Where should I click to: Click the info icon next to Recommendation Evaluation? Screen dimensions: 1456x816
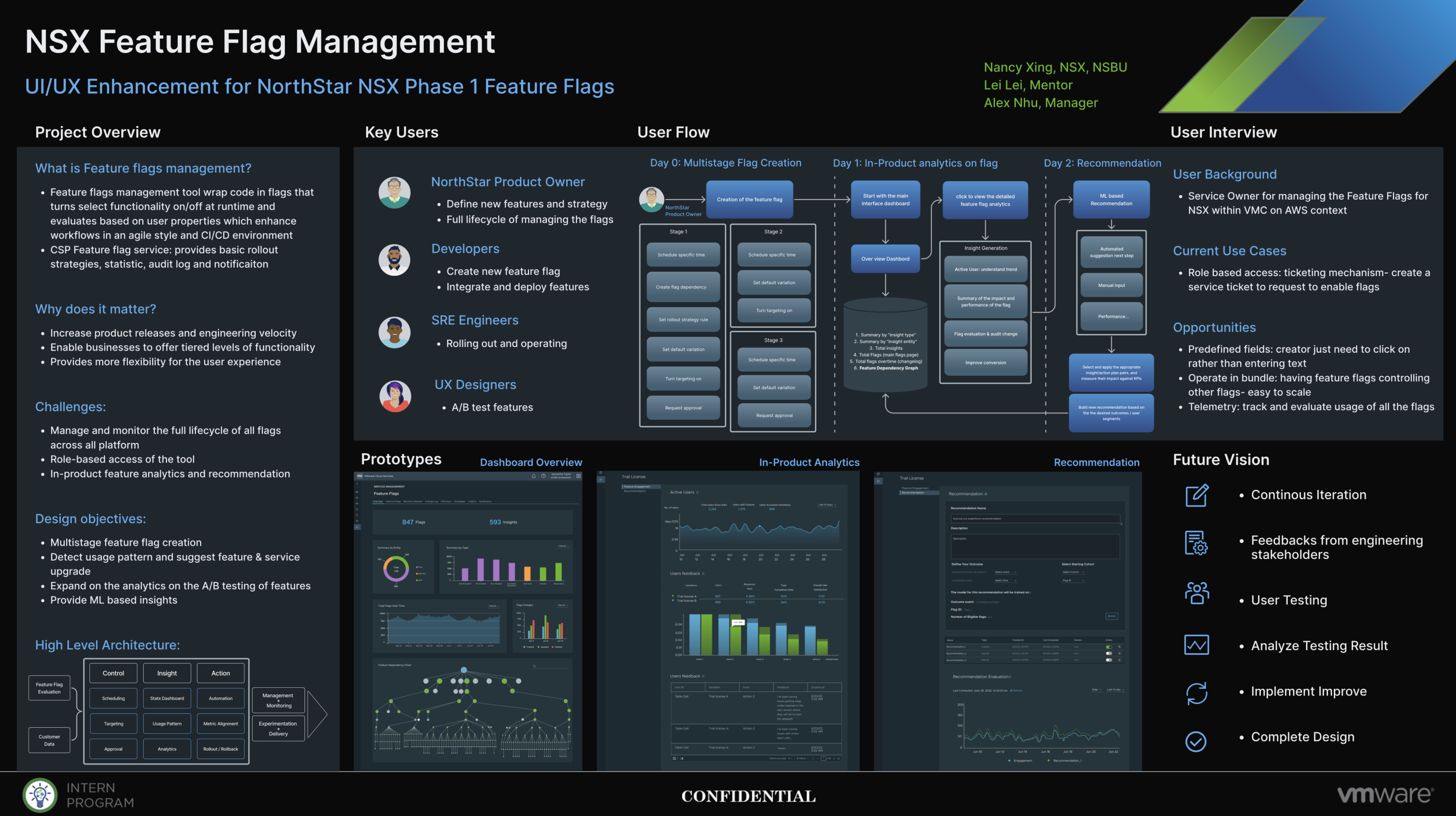(1010, 677)
